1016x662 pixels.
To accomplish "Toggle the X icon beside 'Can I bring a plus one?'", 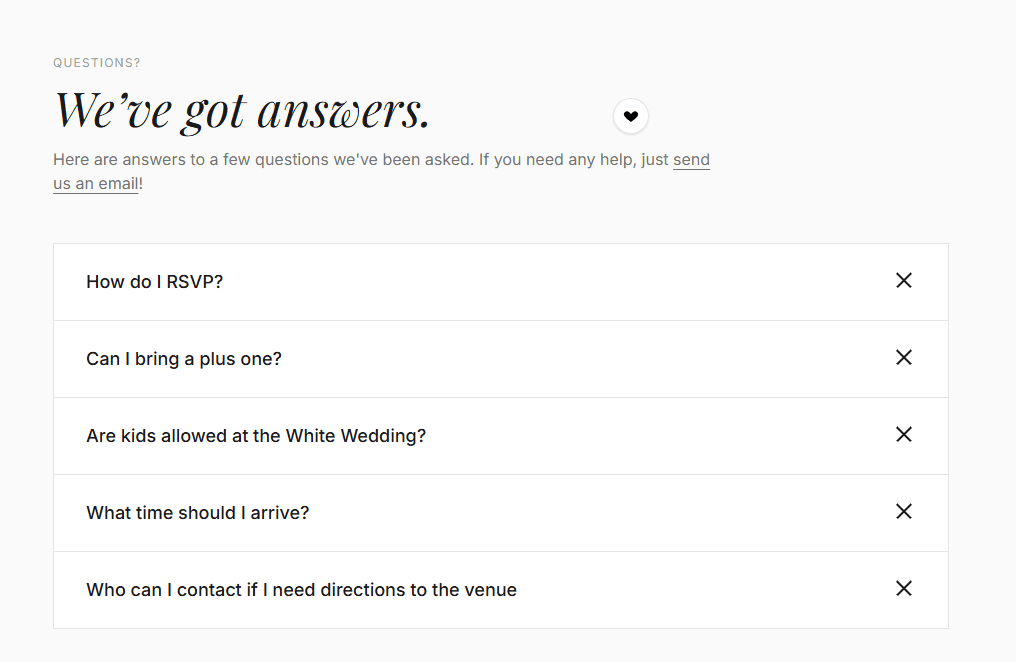I will point(904,358).
